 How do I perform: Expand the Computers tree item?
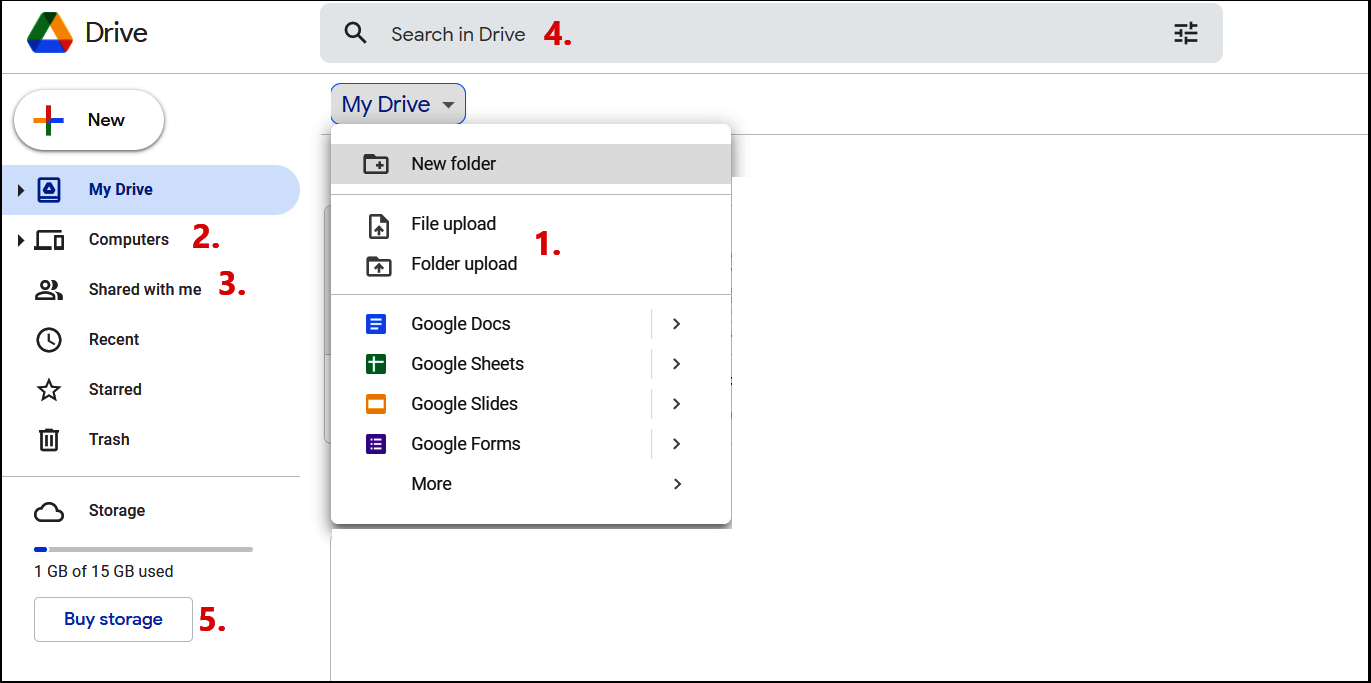click(x=20, y=239)
